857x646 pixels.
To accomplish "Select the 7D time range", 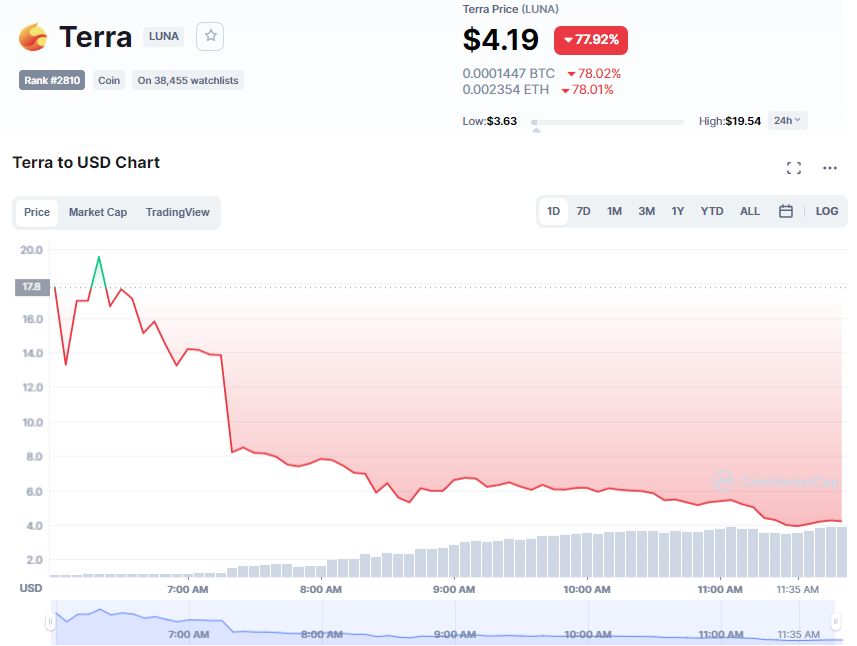I will pos(584,211).
